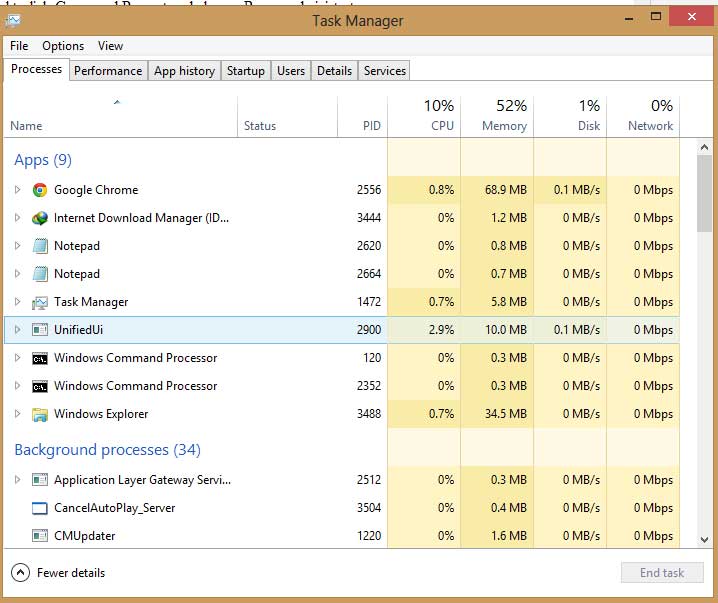Click the vertical scrollbar thumb

704,194
